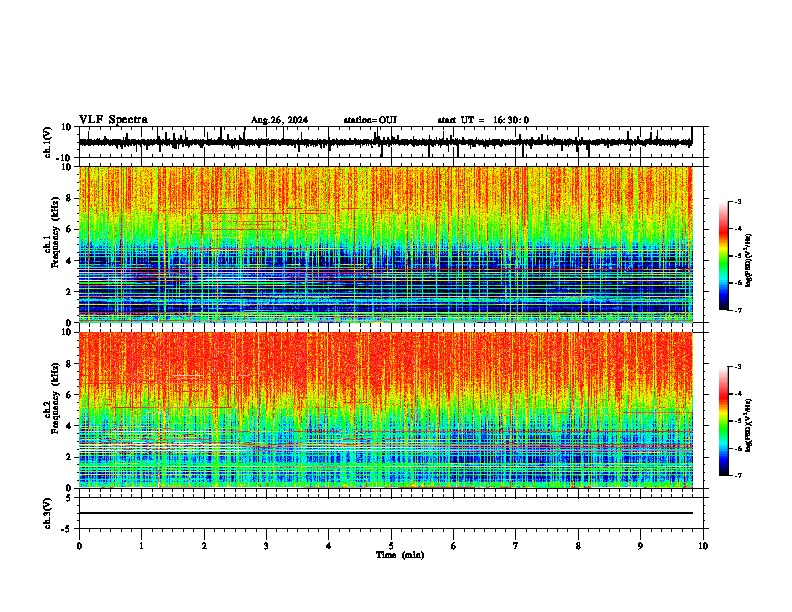792x612 pixels.
Task: Click the 'start UT = 16:30:0' label
Action: pyautogui.click(x=483, y=120)
